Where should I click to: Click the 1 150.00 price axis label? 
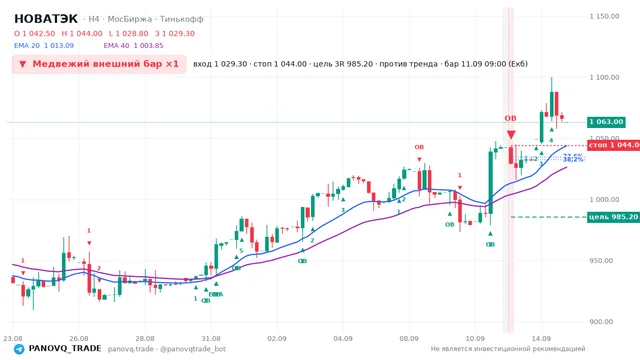point(604,16)
